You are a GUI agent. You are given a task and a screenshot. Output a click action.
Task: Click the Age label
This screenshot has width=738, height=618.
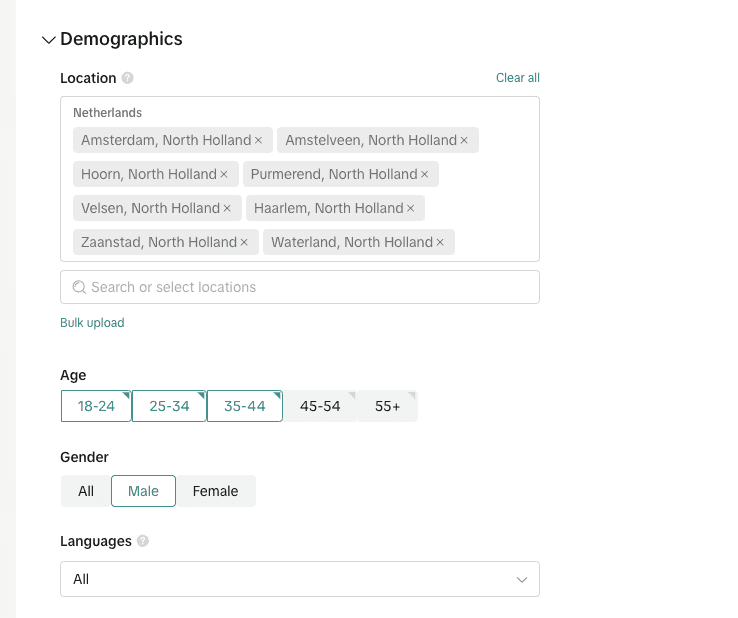click(73, 375)
